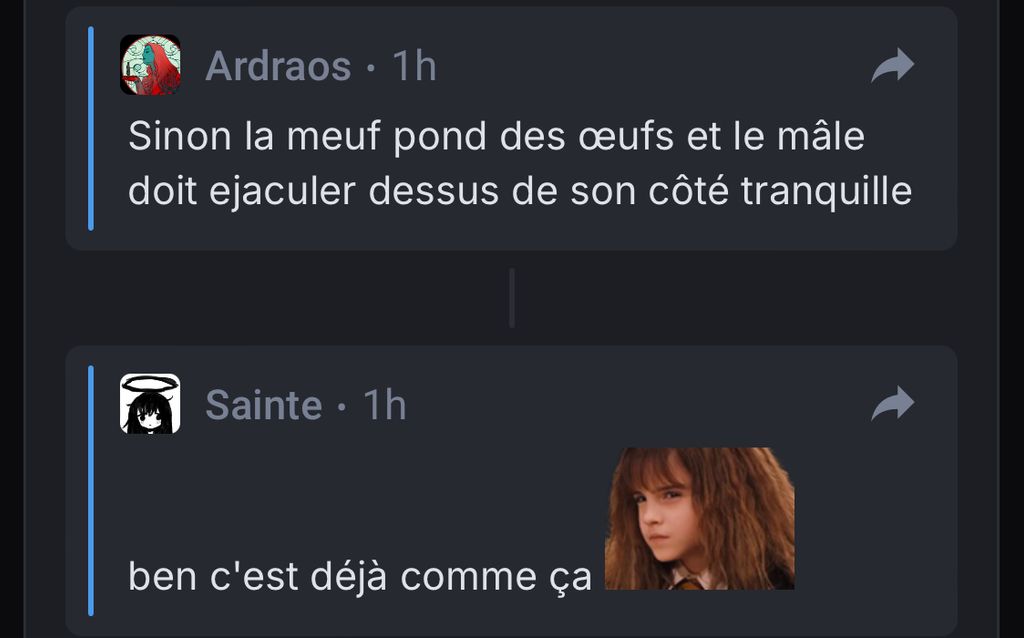1024x638 pixels.
Task: Click the line starting with "Sinon la meuf"
Action: tap(495, 137)
